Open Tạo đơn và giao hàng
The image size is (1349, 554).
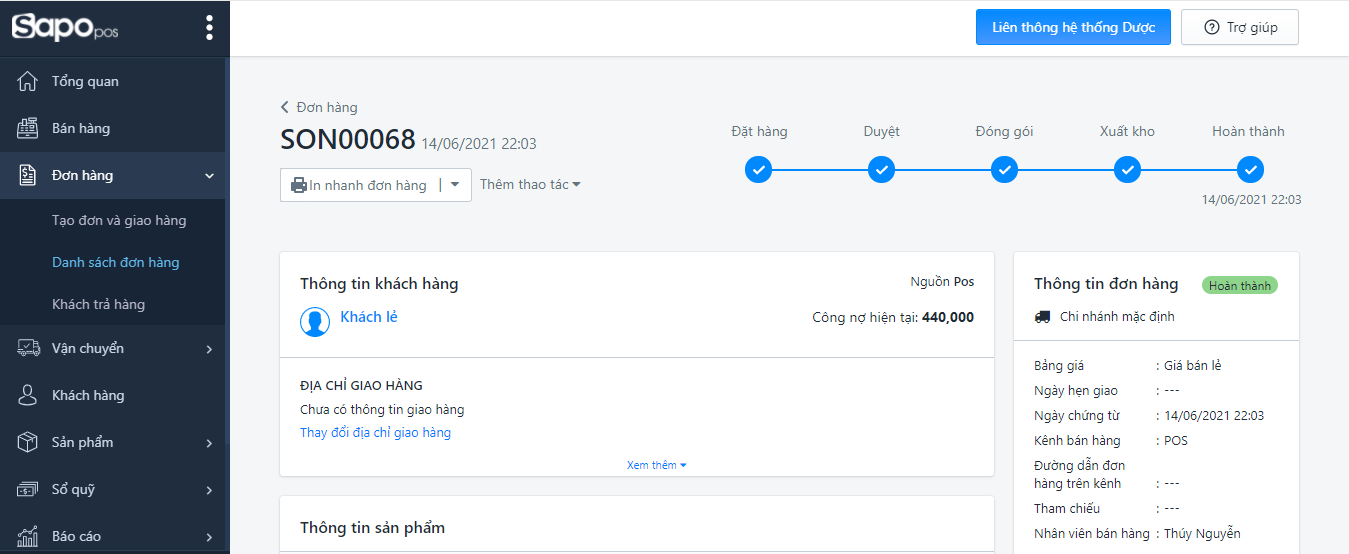pos(119,220)
